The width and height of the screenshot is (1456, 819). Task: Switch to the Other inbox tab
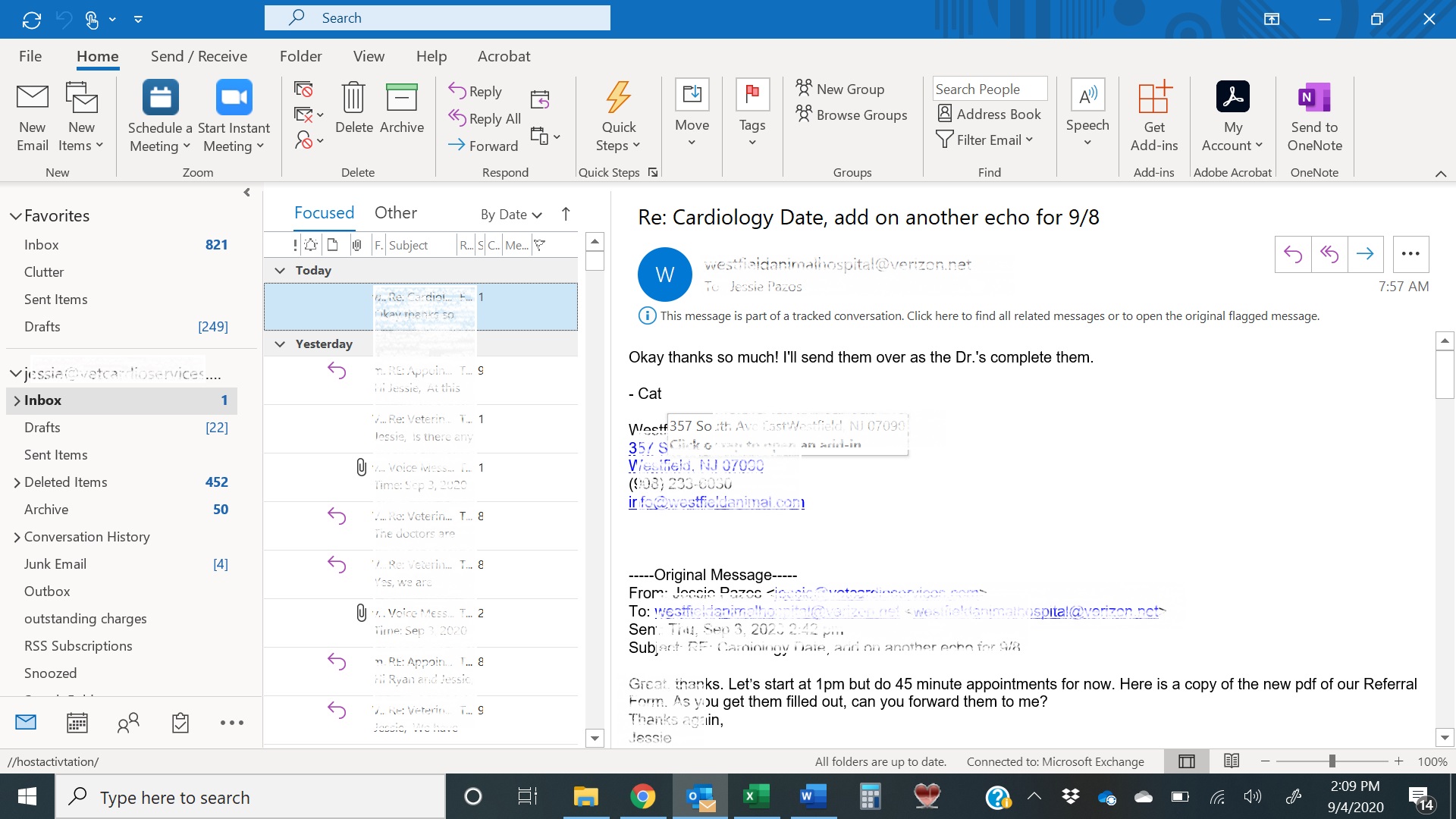(x=396, y=212)
